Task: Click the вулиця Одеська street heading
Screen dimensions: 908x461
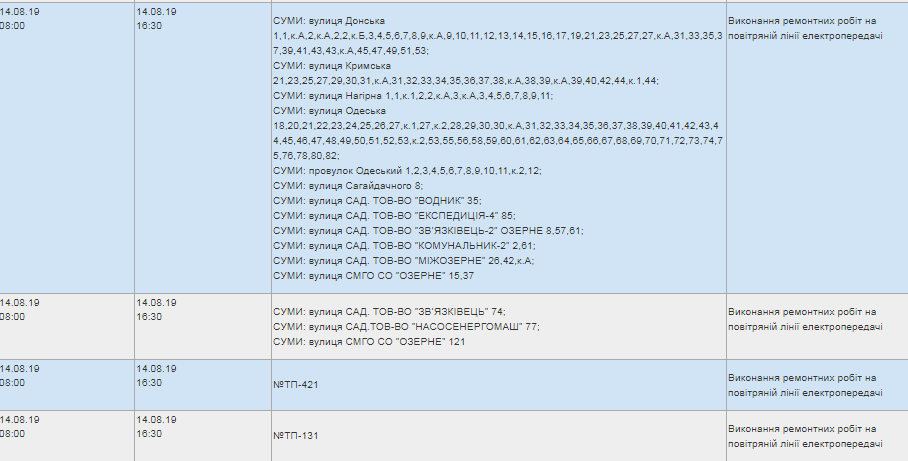Action: coord(329,111)
